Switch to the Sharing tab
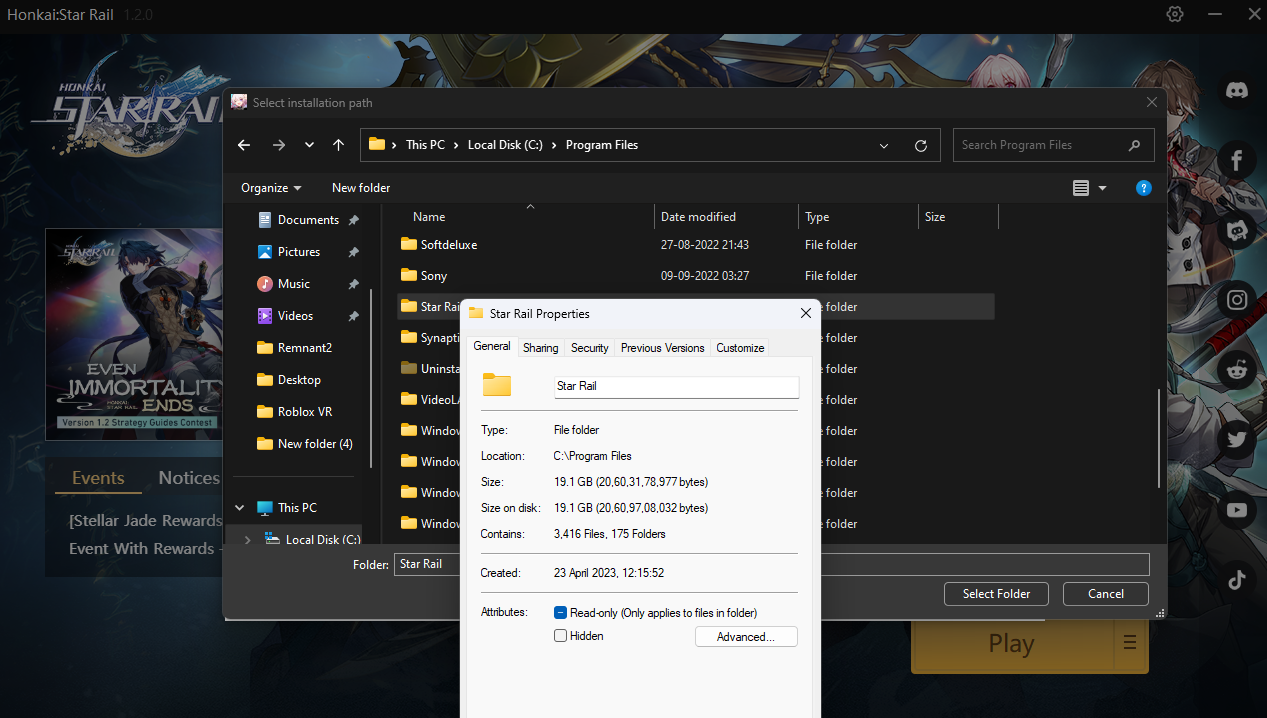Viewport: 1267px width, 718px height. (541, 348)
